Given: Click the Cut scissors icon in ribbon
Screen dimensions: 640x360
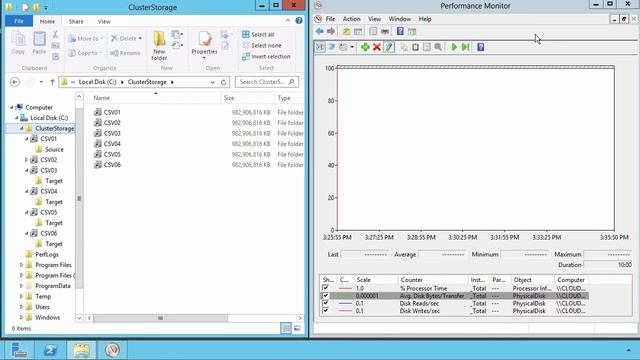Looking at the screenshot, I should 55,34.
